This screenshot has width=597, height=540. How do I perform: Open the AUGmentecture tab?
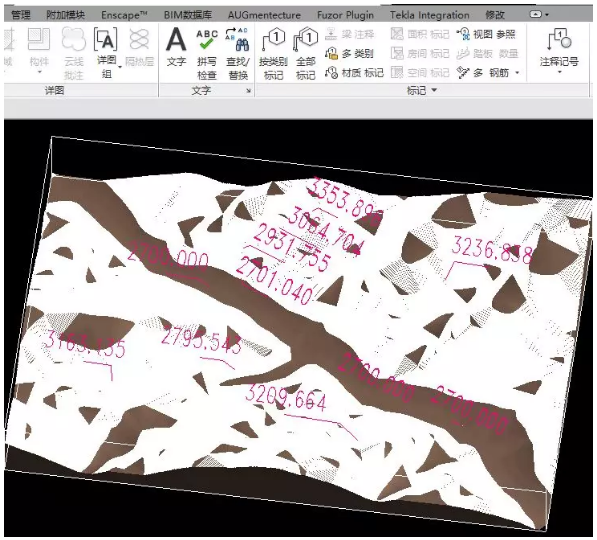[x=264, y=15]
